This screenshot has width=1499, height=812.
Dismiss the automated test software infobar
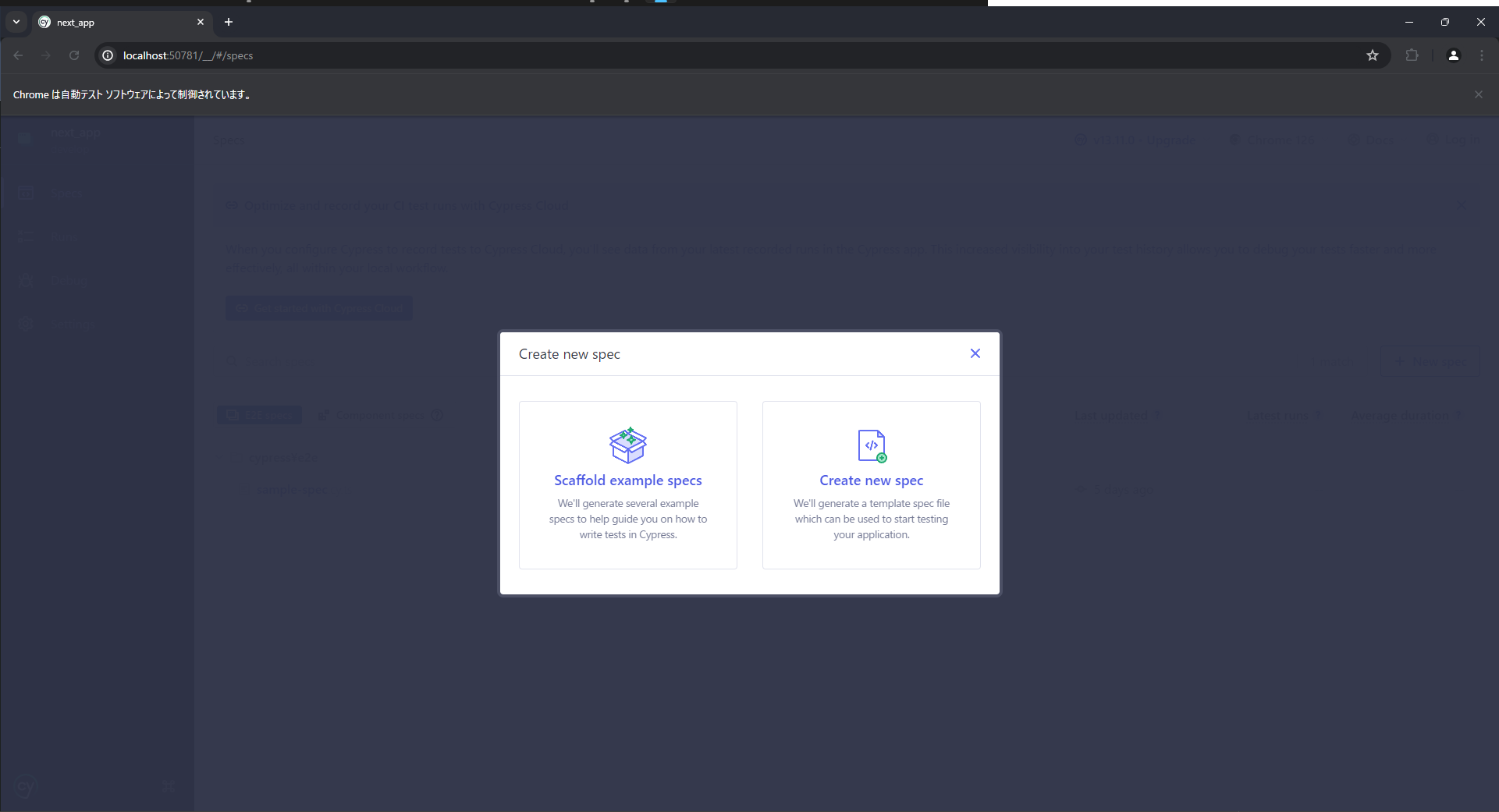1478,94
